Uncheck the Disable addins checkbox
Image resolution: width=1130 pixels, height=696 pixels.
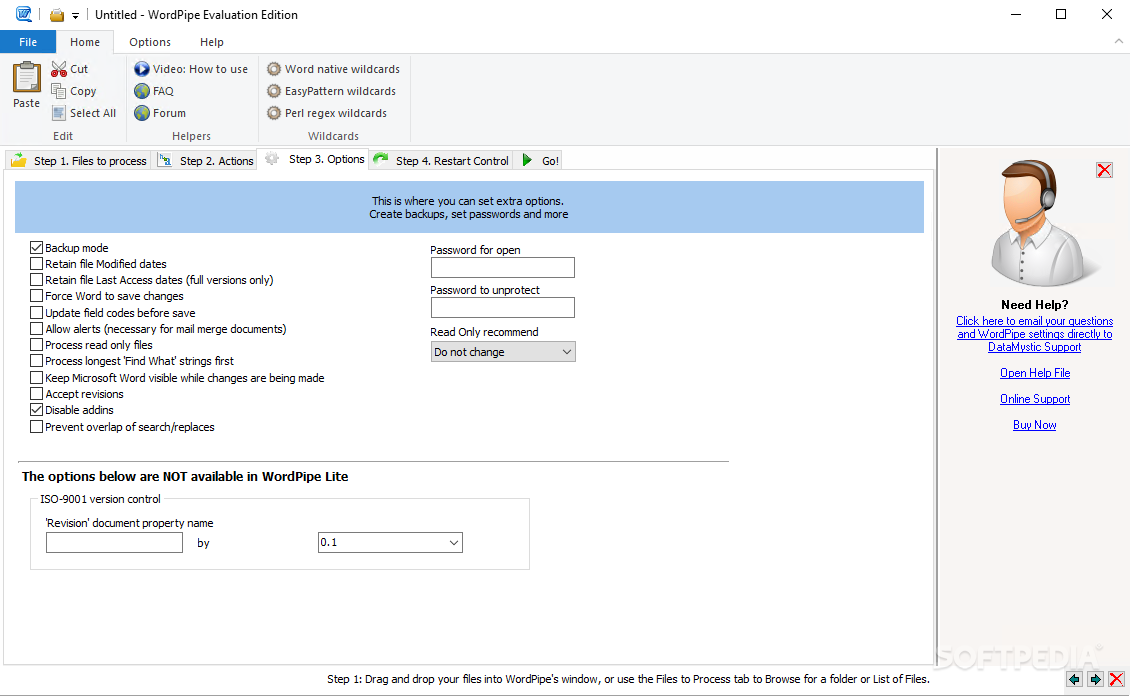37,410
